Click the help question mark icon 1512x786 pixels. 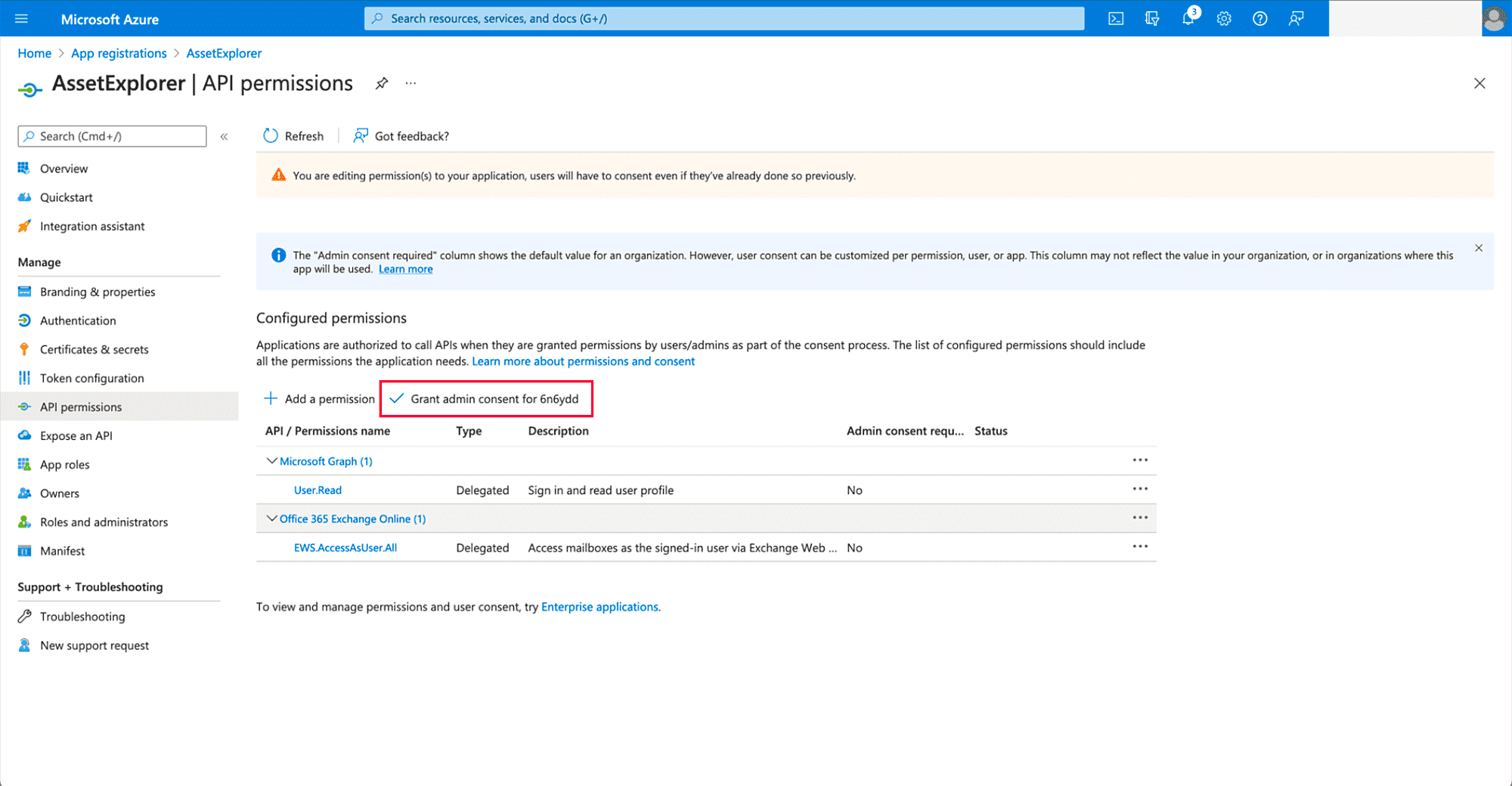(x=1259, y=19)
